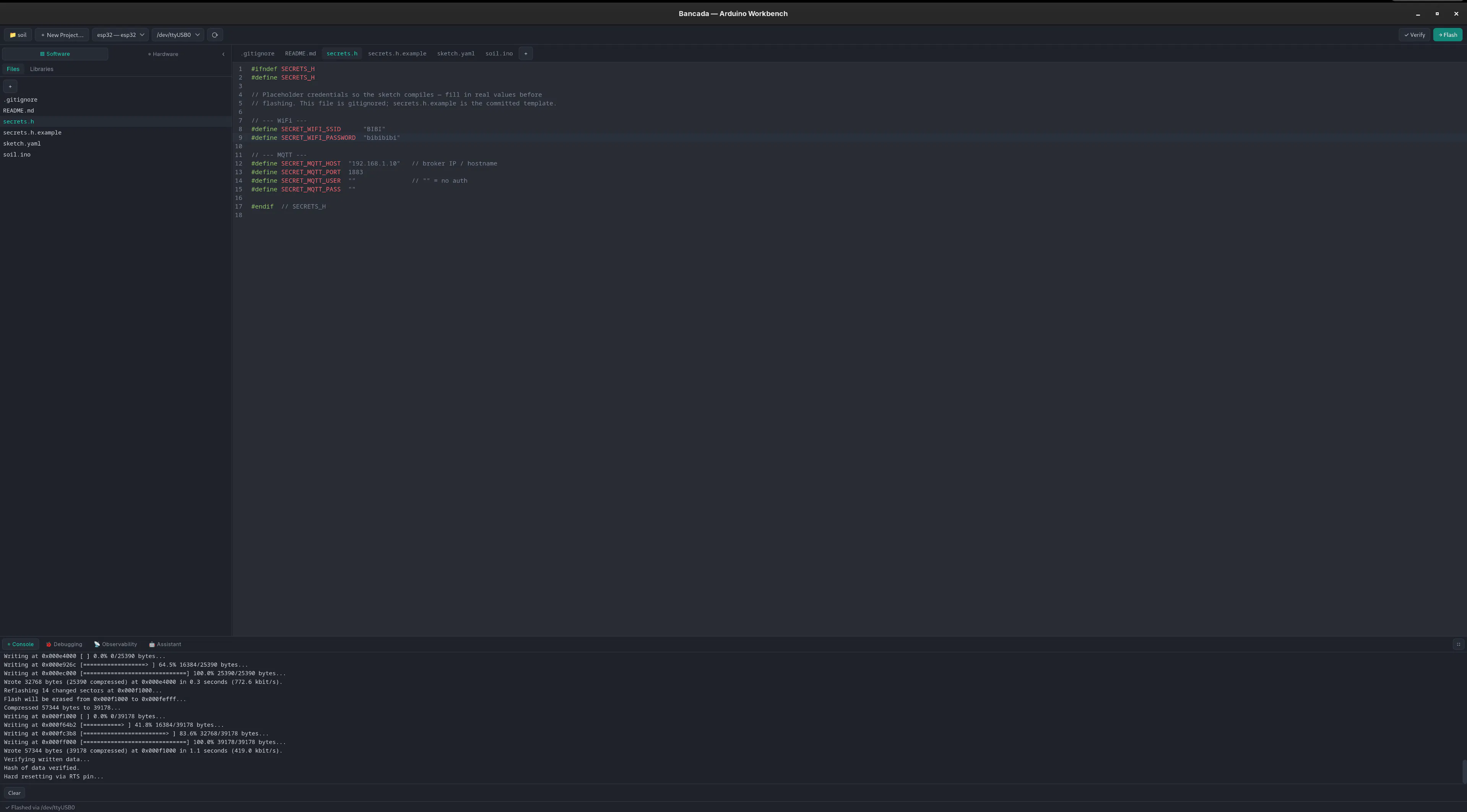Place cursor on SECRET_WIFI_SSID line
The height and width of the screenshot is (812, 1467).
pos(318,129)
